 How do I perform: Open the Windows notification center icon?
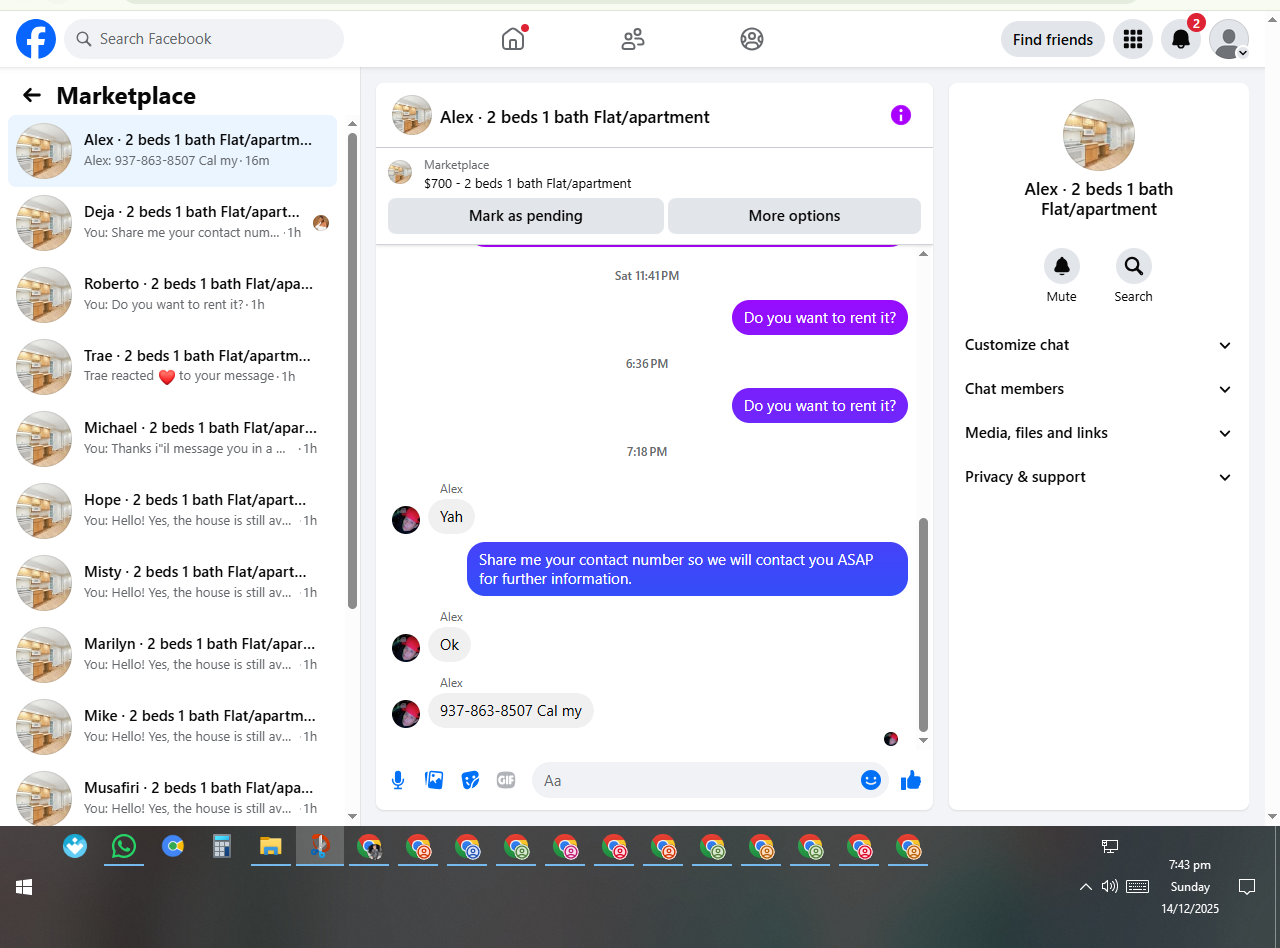[1247, 887]
